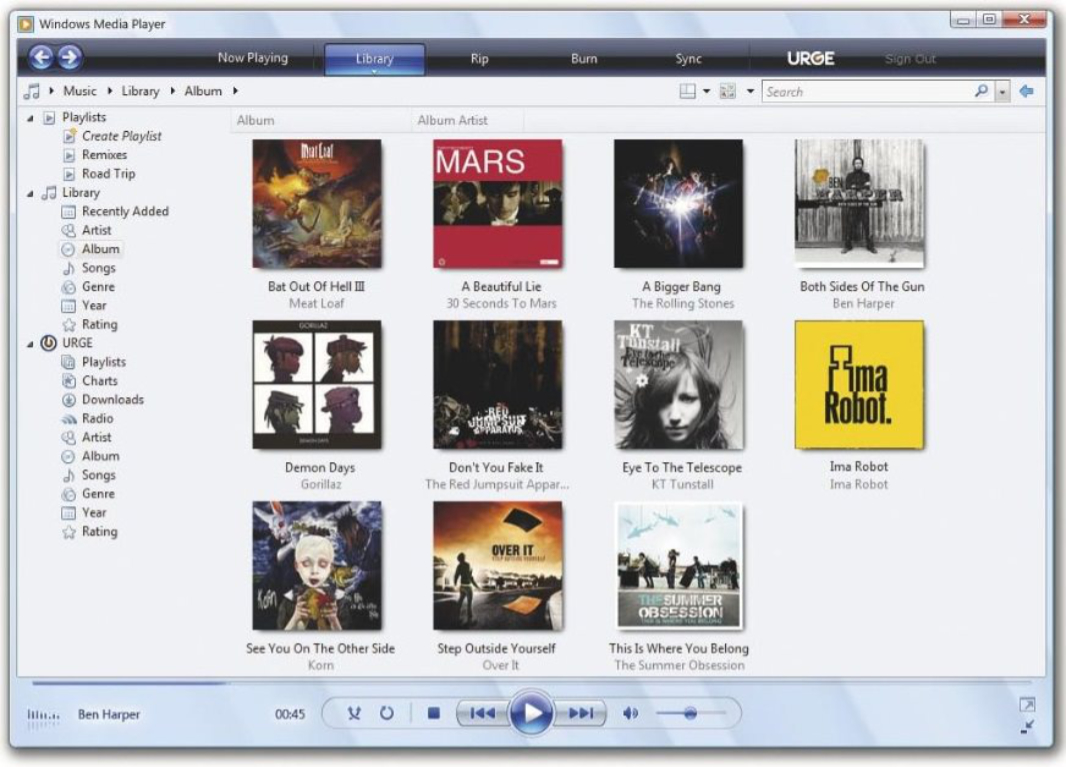Image resolution: width=1066 pixels, height=767 pixels.
Task: Click the blue arrow beside search box
Action: point(1027,90)
